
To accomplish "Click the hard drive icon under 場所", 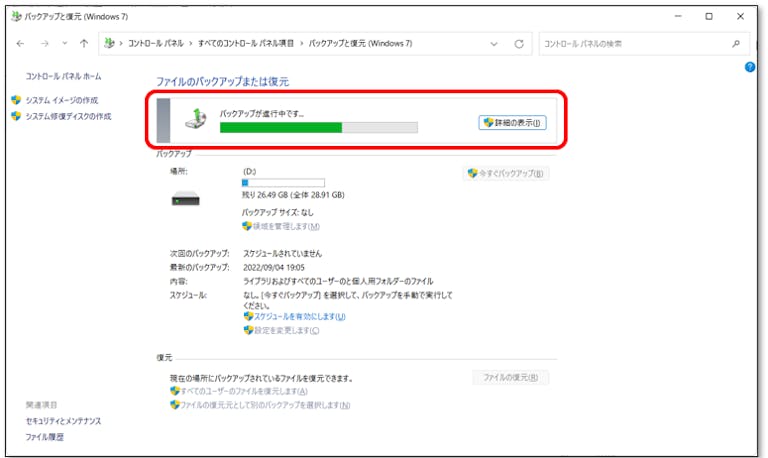I will coord(186,198).
